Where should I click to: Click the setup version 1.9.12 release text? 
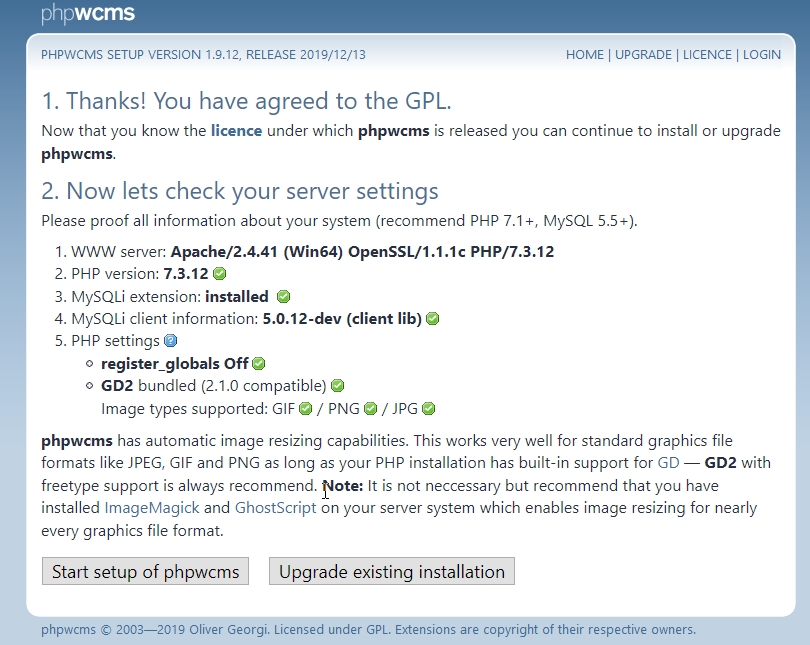click(203, 55)
